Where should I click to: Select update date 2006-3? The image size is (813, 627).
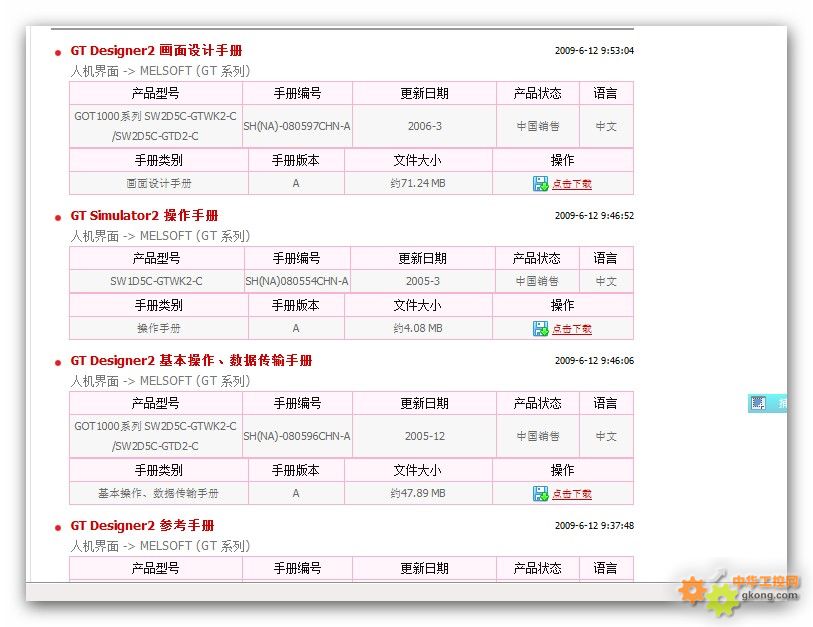point(425,126)
